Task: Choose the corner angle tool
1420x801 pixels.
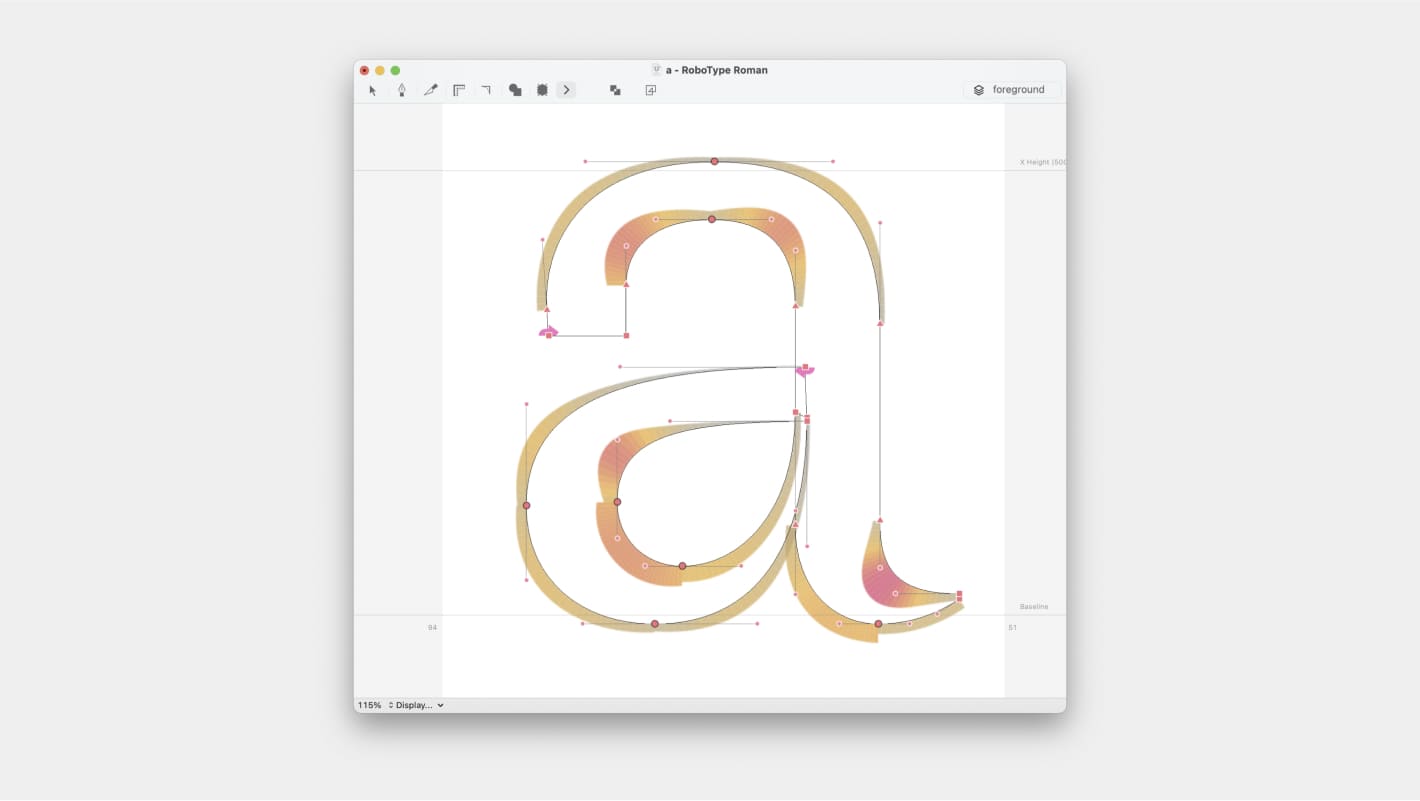Action: (486, 90)
